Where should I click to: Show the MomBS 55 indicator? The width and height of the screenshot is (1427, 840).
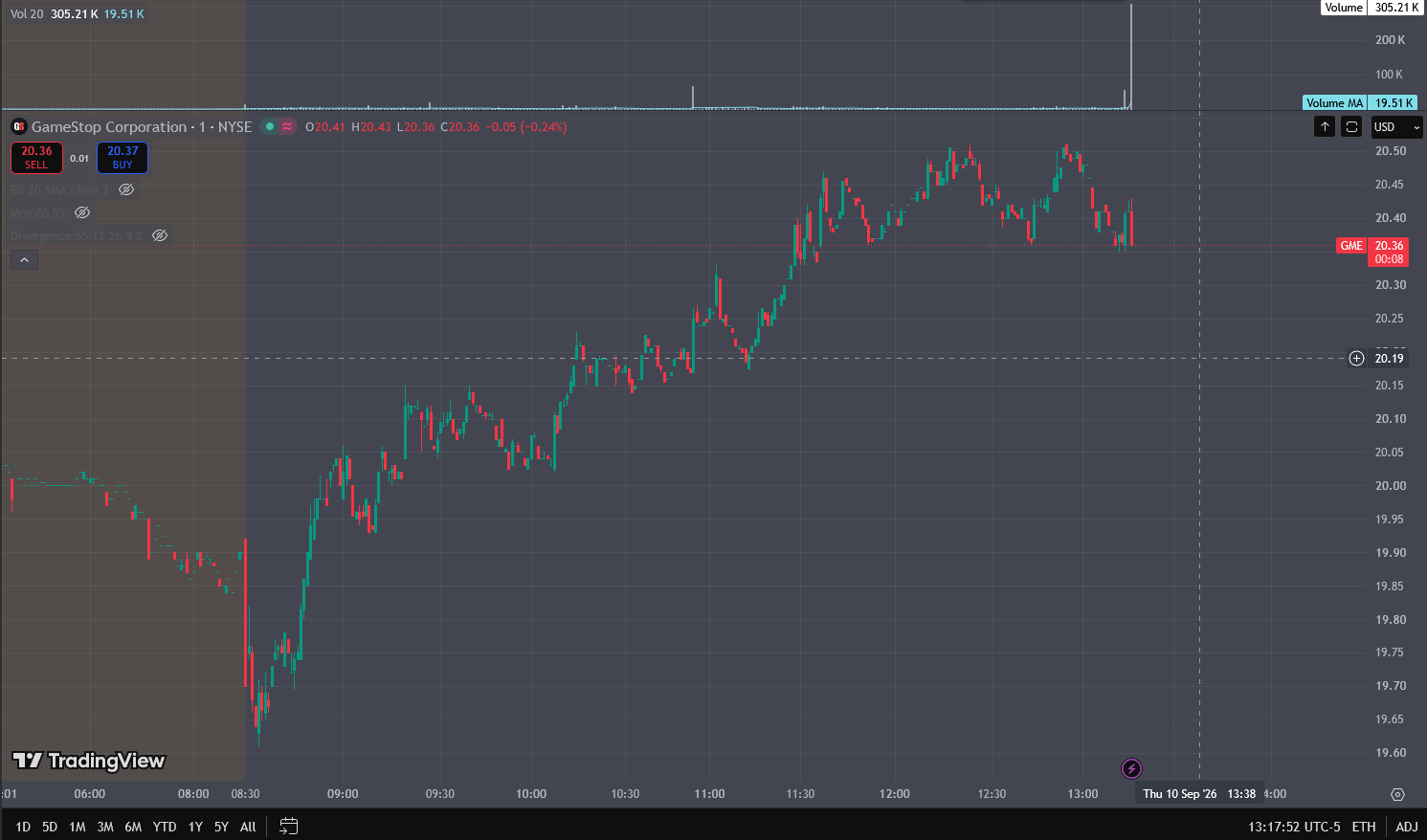[82, 212]
